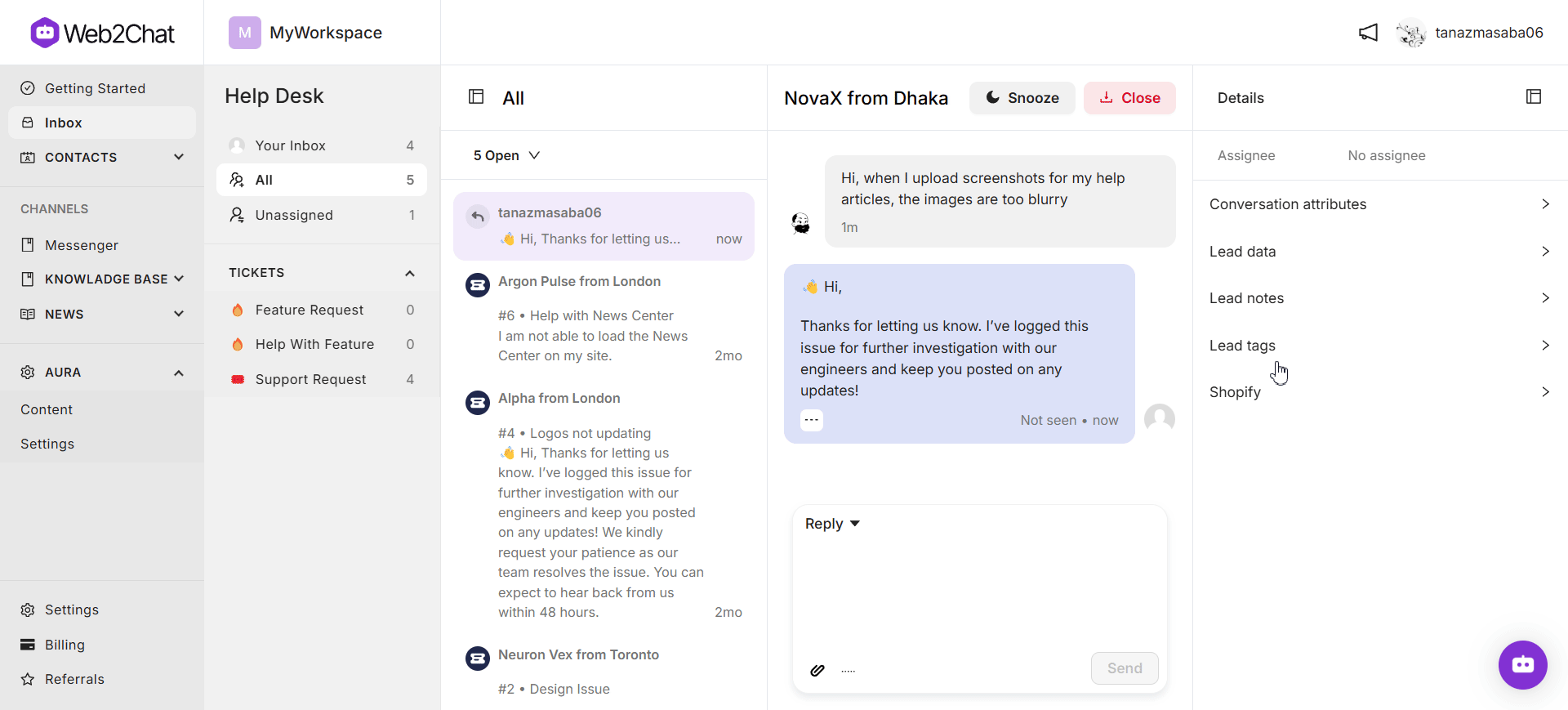Open message options three-dots button
Viewport: 1568px width, 710px height.
[x=811, y=420]
